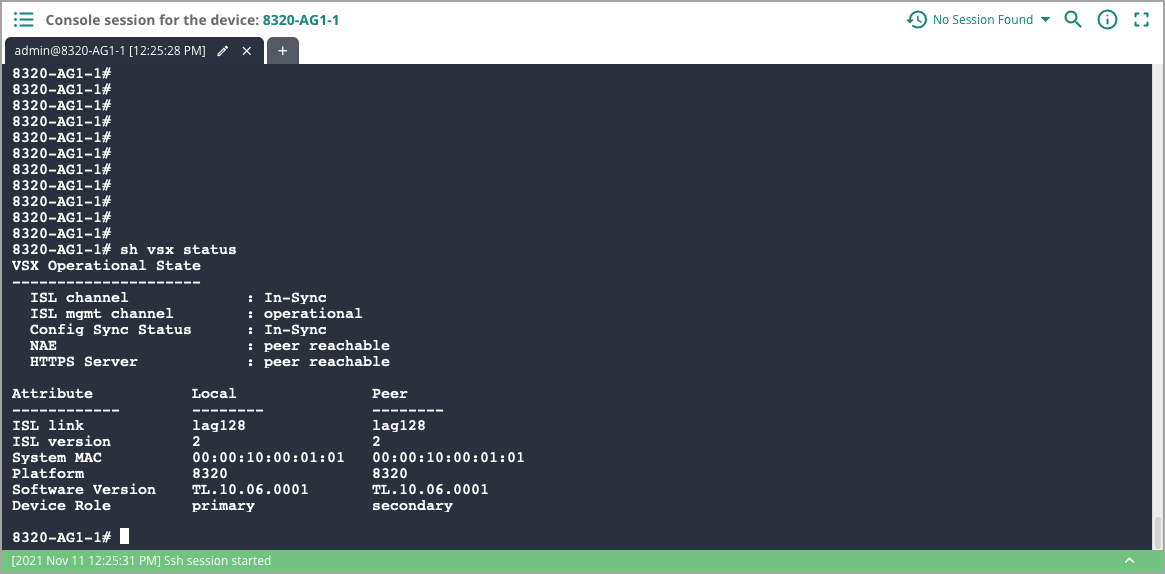The image size is (1165, 574).
Task: Click the Console session title text
Action: click(152, 20)
